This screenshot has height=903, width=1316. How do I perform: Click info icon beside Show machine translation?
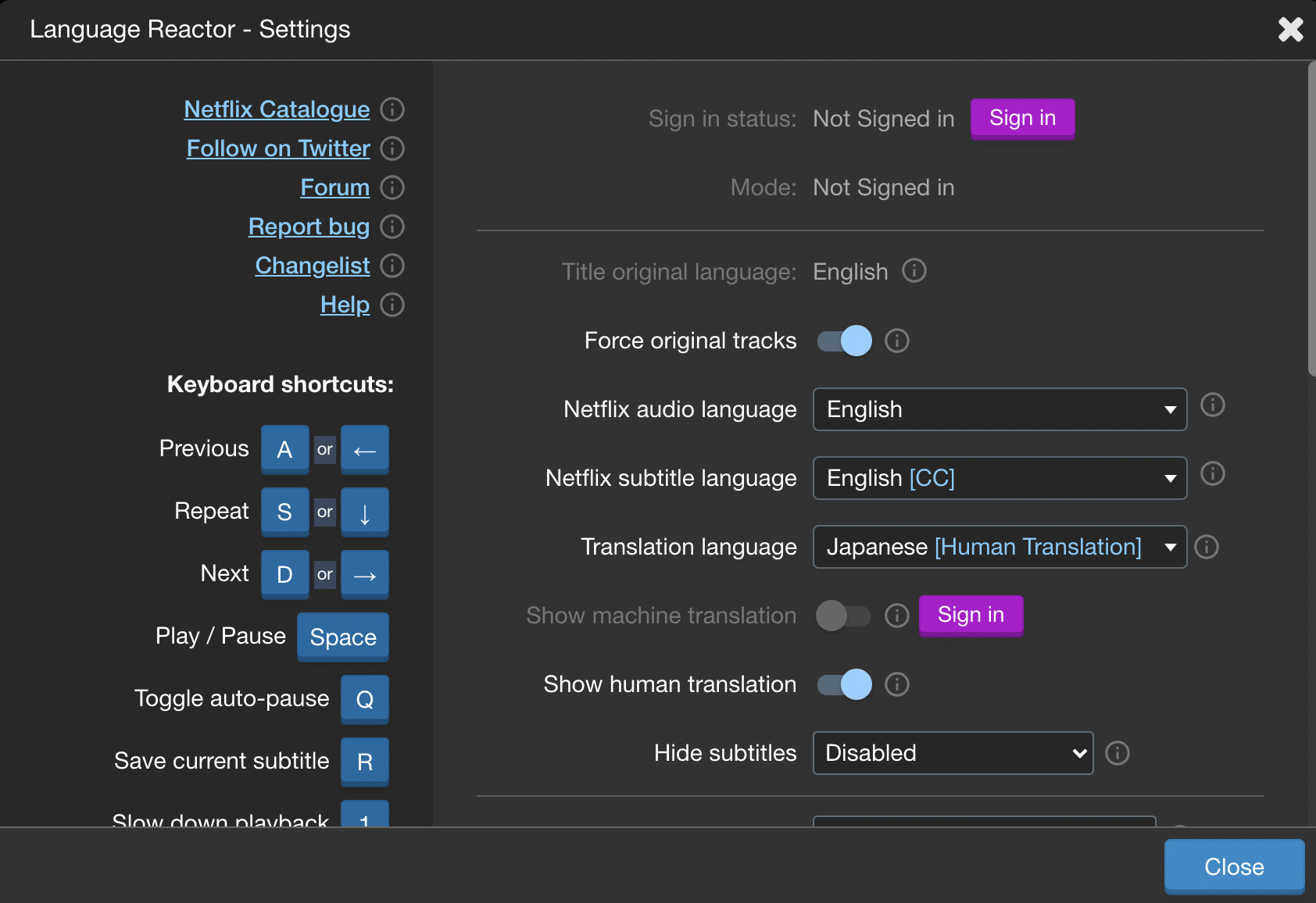pos(897,616)
